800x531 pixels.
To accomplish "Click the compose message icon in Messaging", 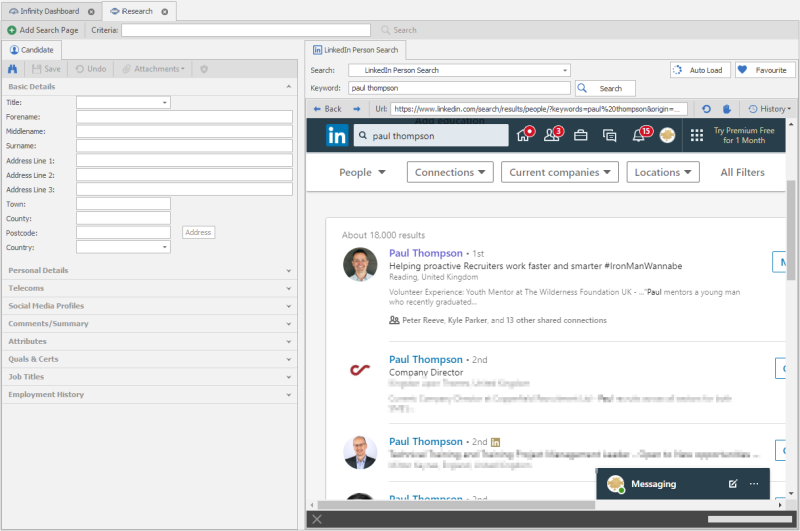I will click(733, 484).
